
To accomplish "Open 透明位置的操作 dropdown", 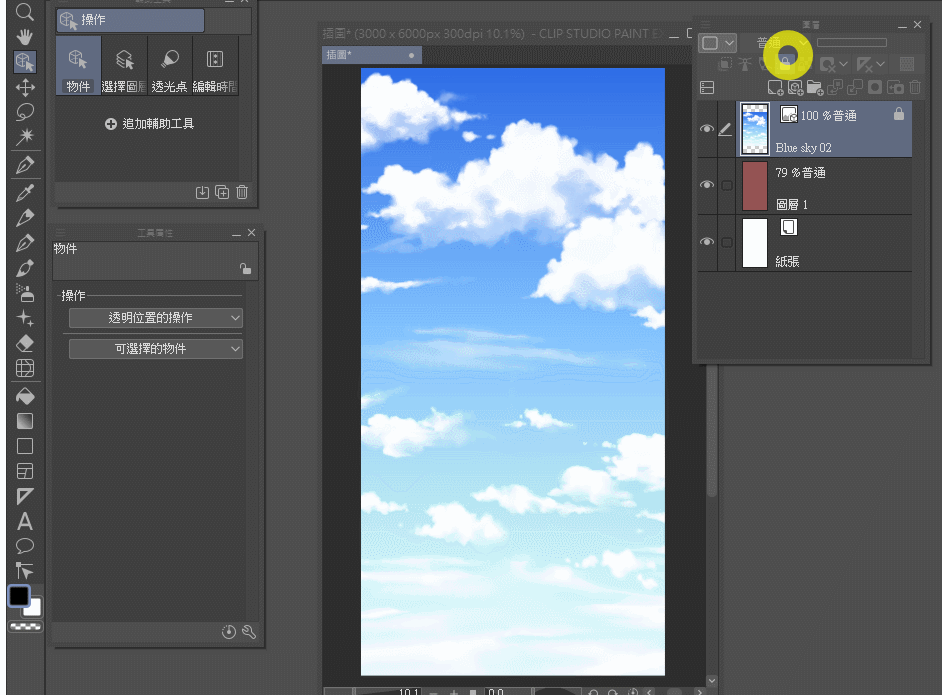I will click(x=156, y=318).
